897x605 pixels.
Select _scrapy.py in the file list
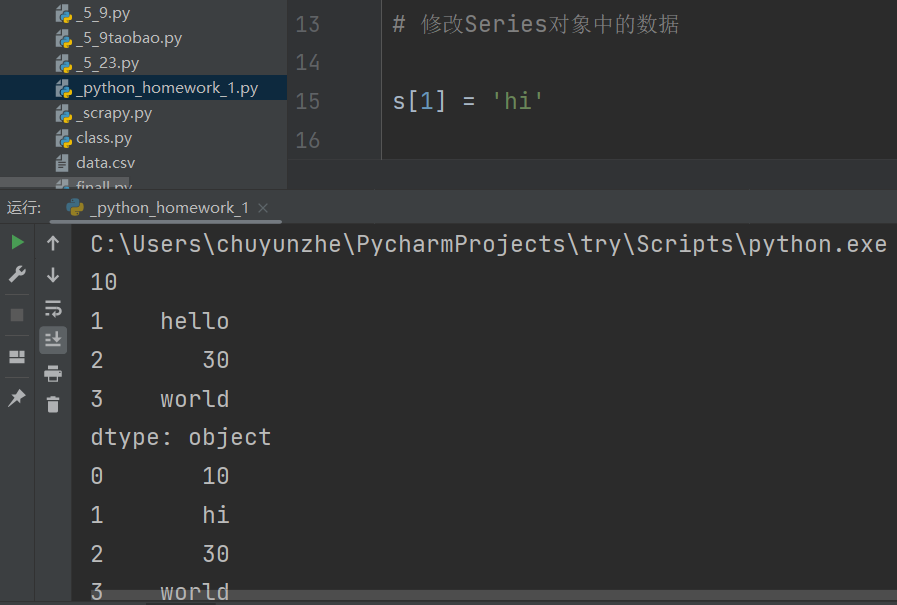tap(113, 113)
